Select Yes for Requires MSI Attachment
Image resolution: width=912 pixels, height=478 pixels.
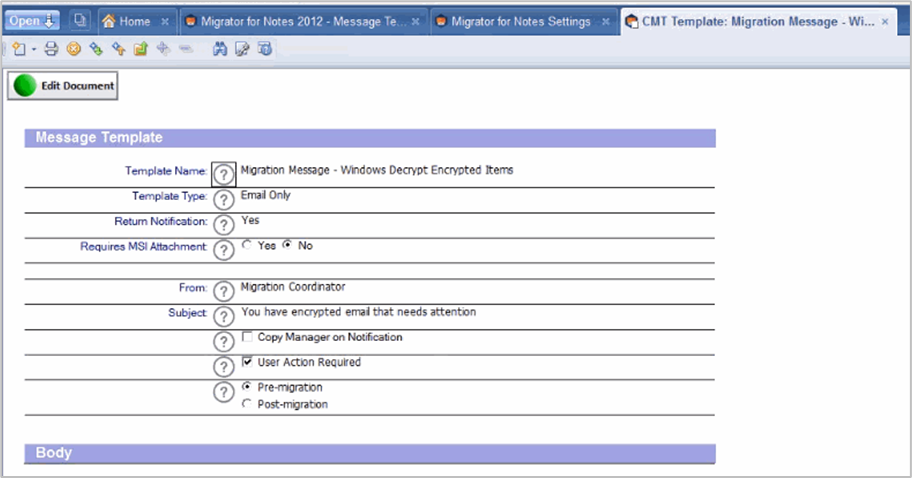coord(247,245)
